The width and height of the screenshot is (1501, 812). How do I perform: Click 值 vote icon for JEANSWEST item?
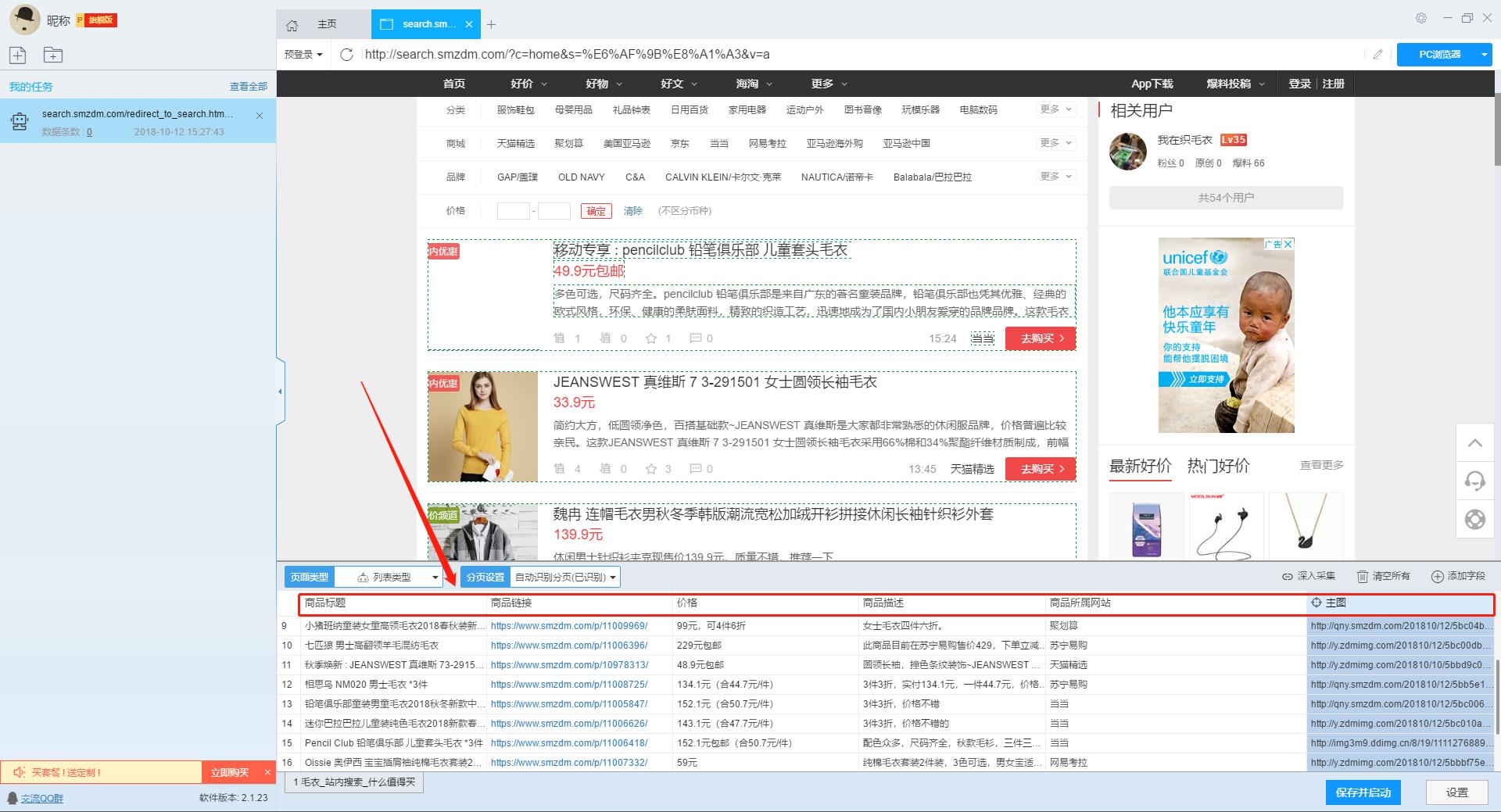559,469
